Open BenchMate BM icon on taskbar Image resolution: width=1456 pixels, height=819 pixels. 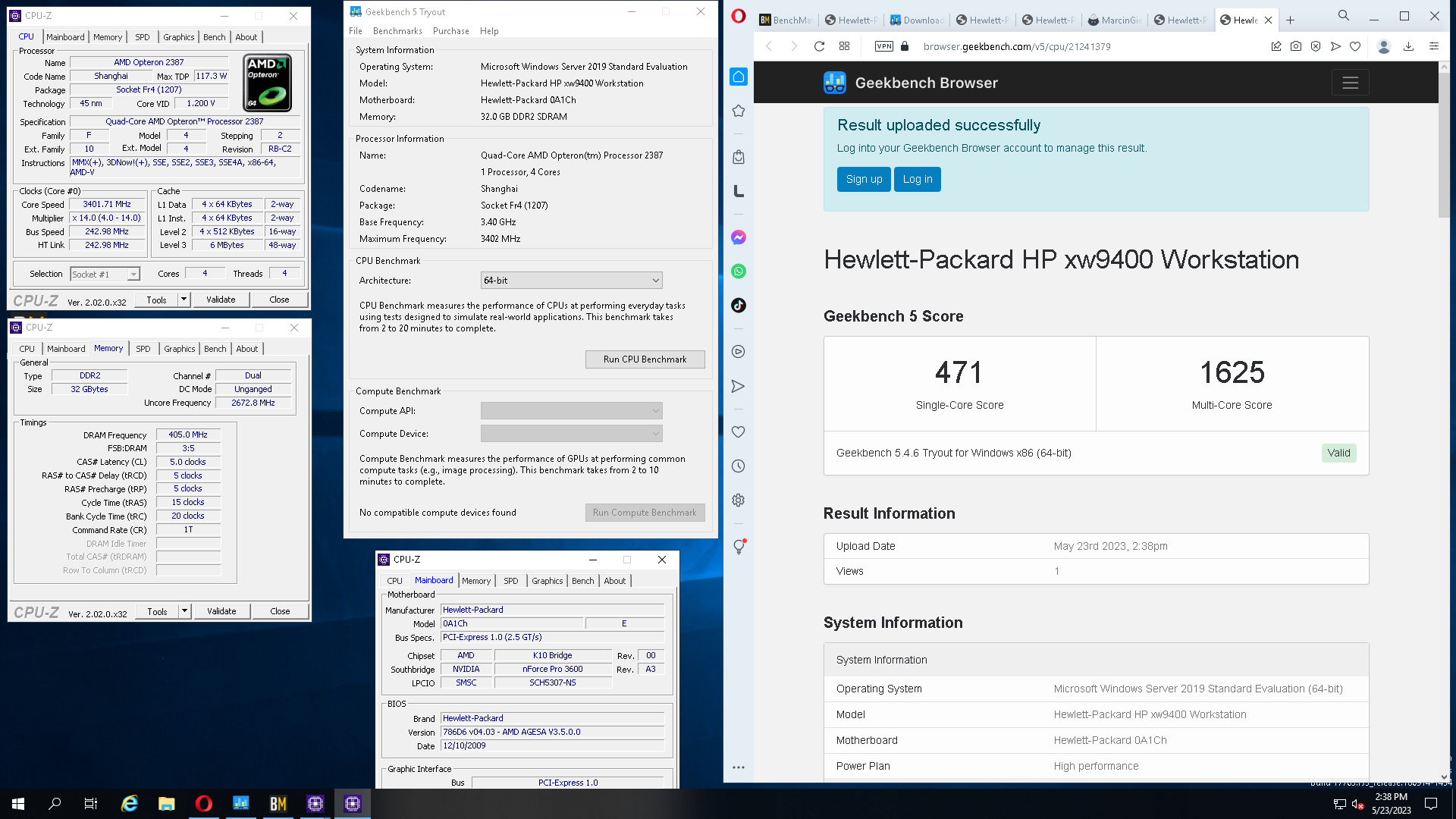pos(278,804)
